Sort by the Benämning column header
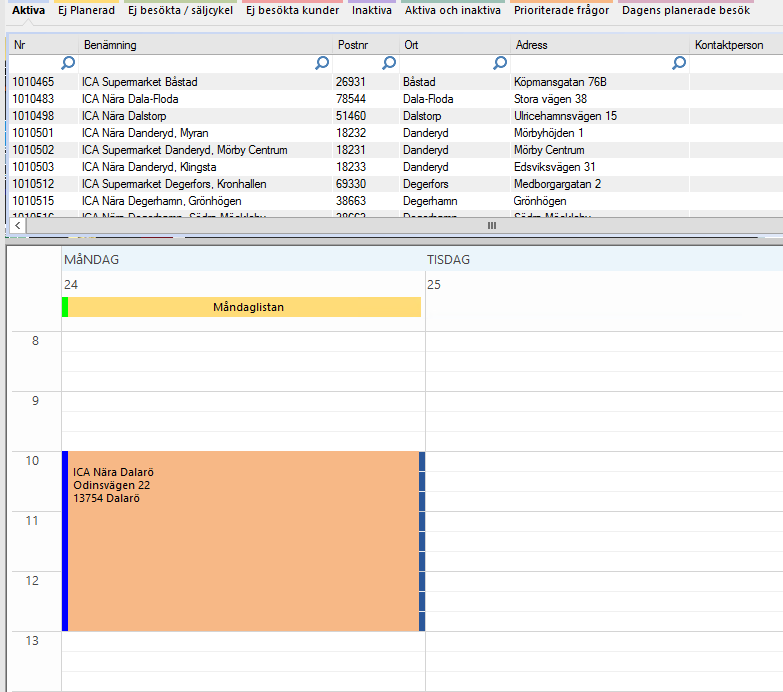783x692 pixels. tap(205, 45)
